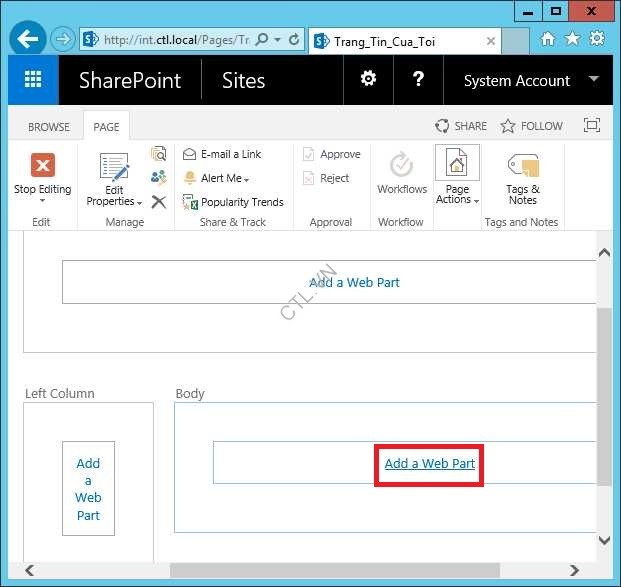Follow this page with star icon

point(508,126)
